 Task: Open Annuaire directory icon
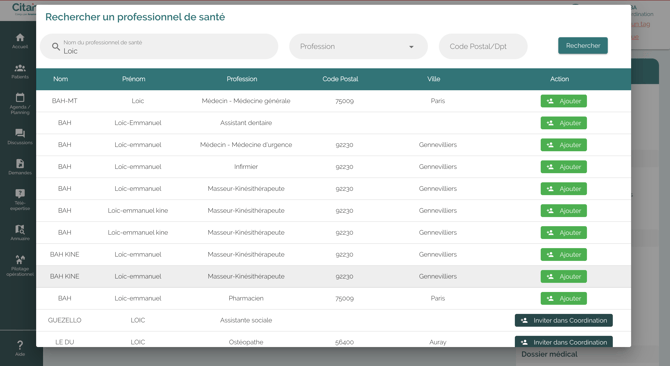click(x=20, y=229)
